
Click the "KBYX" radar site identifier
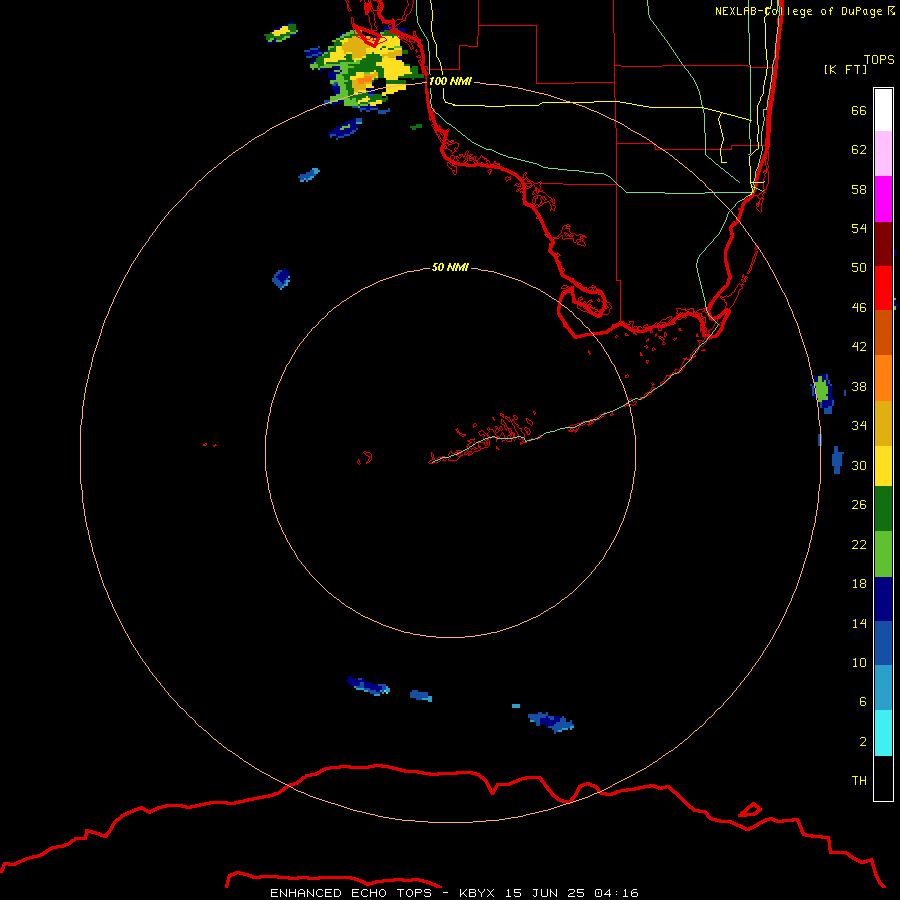point(476,893)
